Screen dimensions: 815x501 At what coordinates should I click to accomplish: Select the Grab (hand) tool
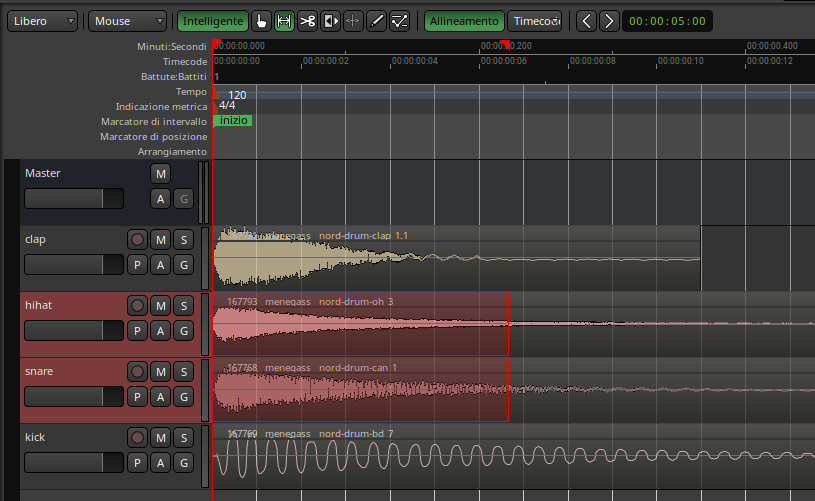point(260,21)
